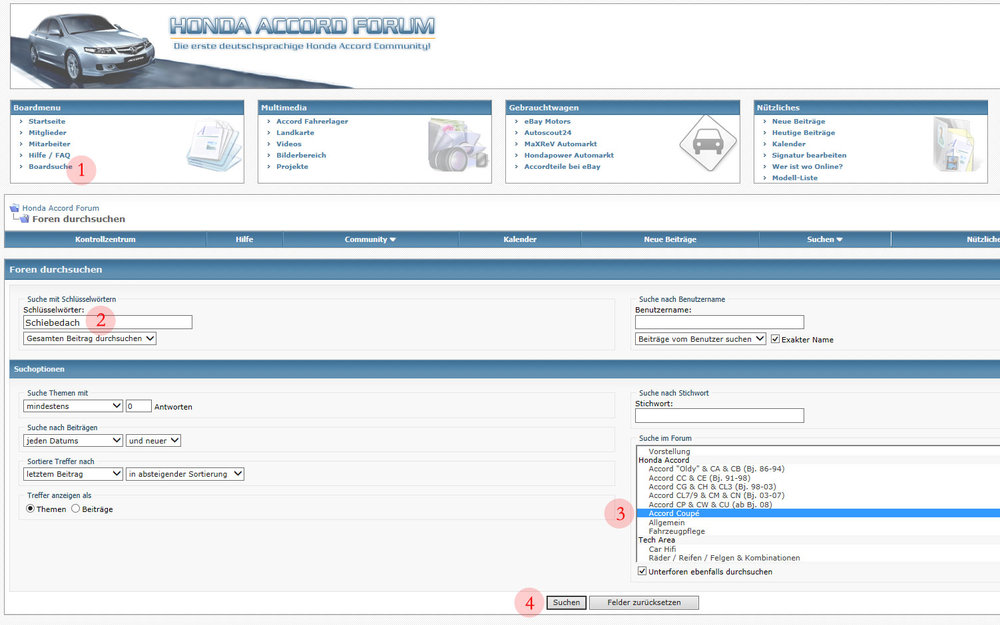Expand the letztem Beitrag sort dropdown
Image resolution: width=1000 pixels, height=625 pixels.
click(x=72, y=474)
